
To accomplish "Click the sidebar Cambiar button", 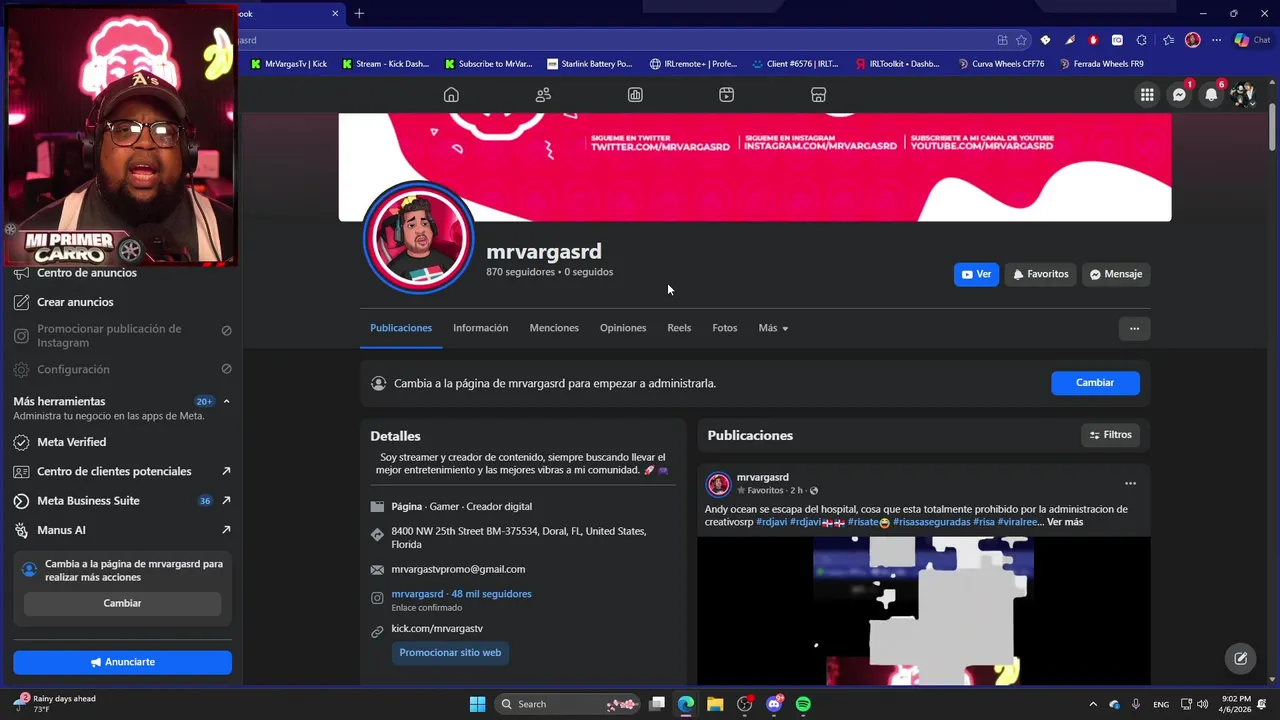I will tap(122, 603).
